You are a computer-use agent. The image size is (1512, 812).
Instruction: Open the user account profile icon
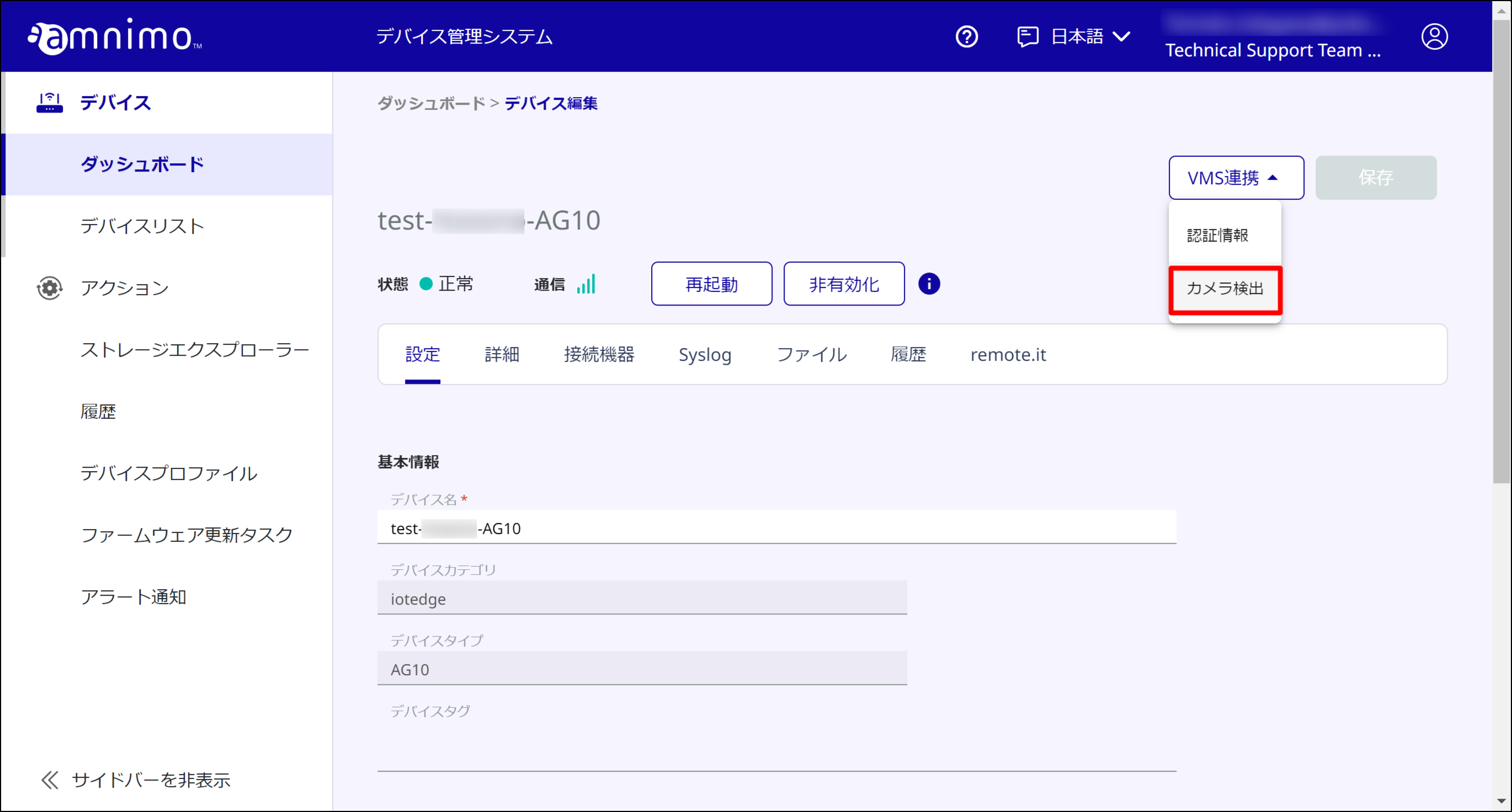(1434, 36)
